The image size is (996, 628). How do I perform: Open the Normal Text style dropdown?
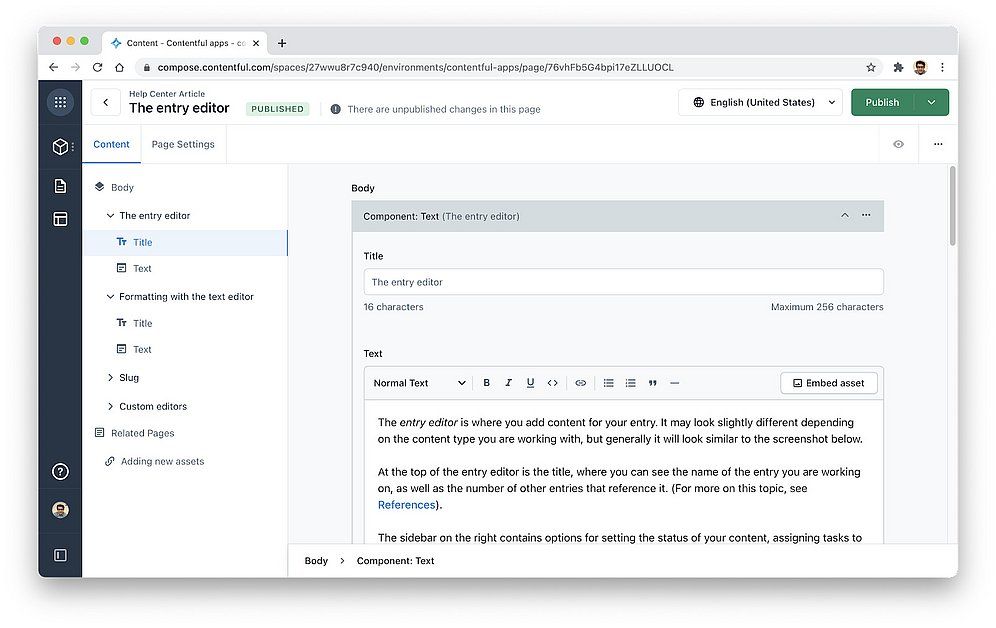[x=419, y=383]
